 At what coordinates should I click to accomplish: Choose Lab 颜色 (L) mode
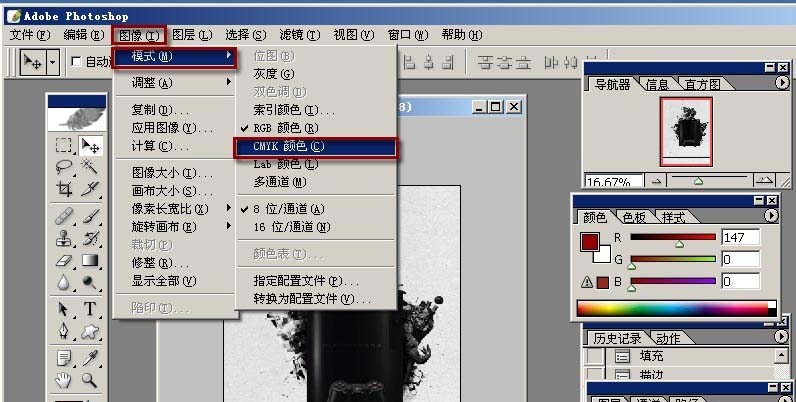(316, 164)
